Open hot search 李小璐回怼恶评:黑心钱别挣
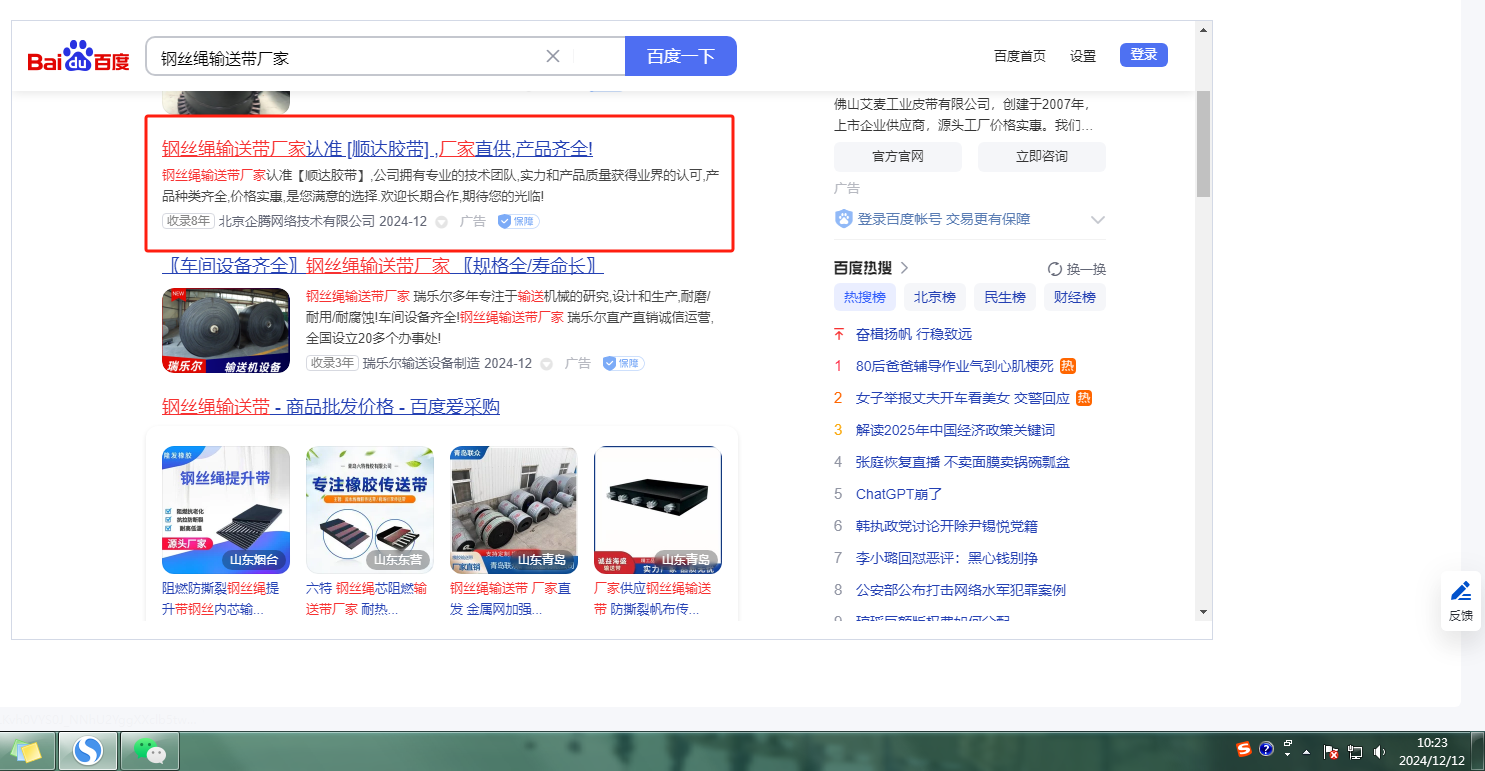The height and width of the screenshot is (771, 1485). pos(947,558)
